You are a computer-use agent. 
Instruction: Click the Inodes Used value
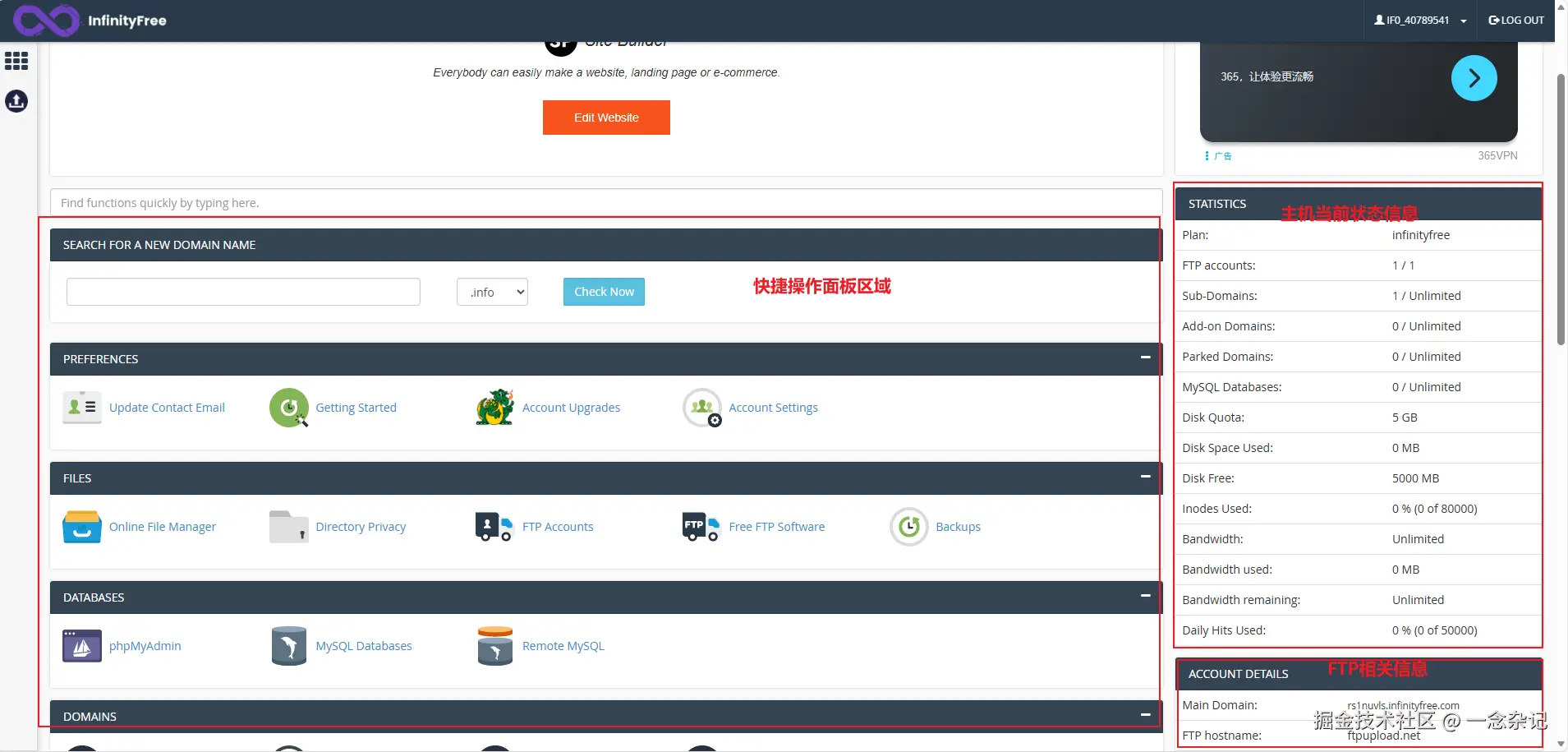(x=1435, y=509)
